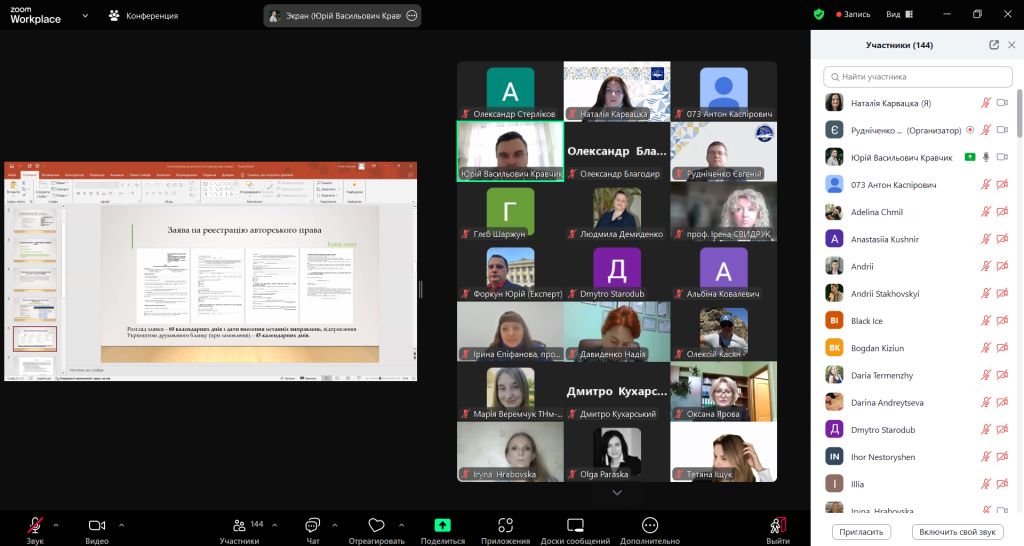The height and width of the screenshot is (546, 1024).
Task: Click the green Share screen icon
Action: (442, 525)
